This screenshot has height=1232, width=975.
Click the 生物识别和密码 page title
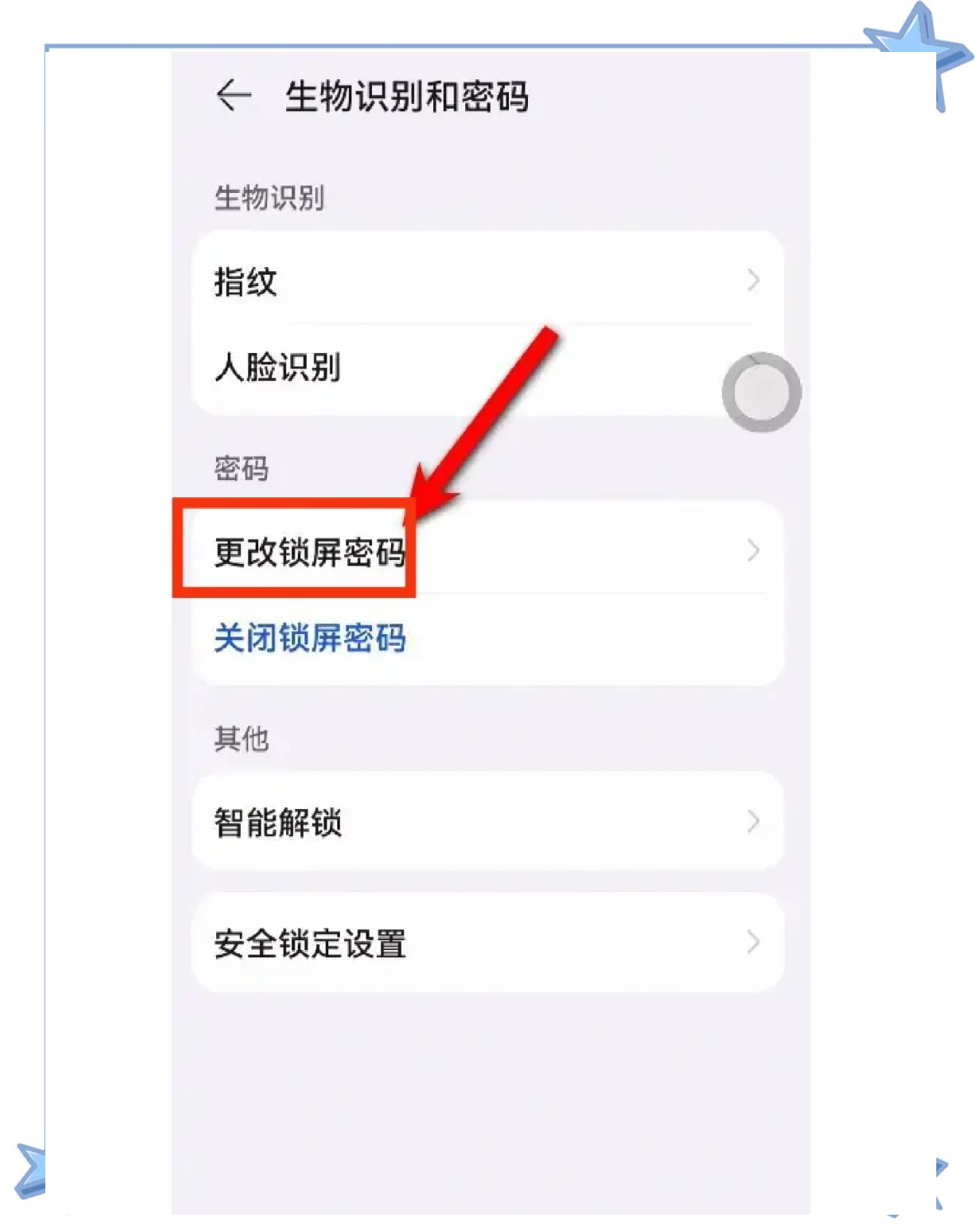(406, 96)
